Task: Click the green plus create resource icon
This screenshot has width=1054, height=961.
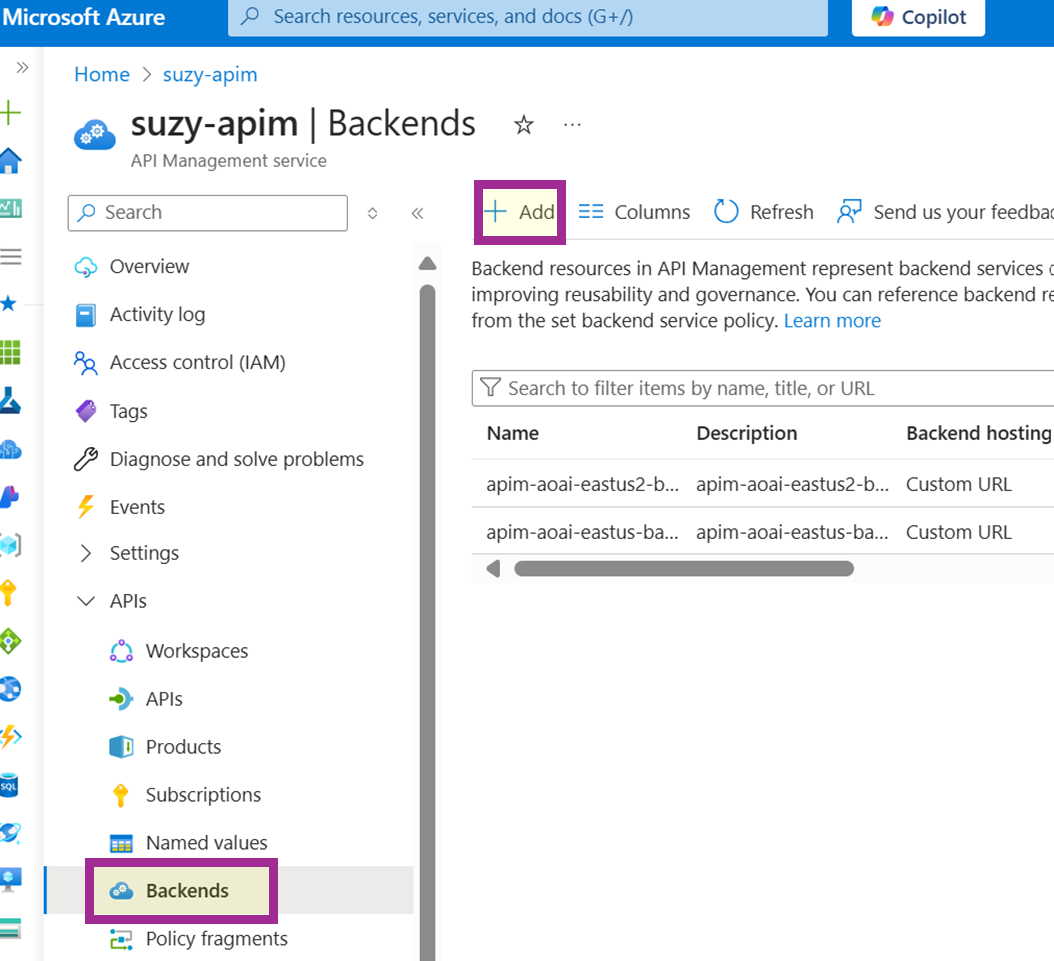Action: click(x=10, y=112)
